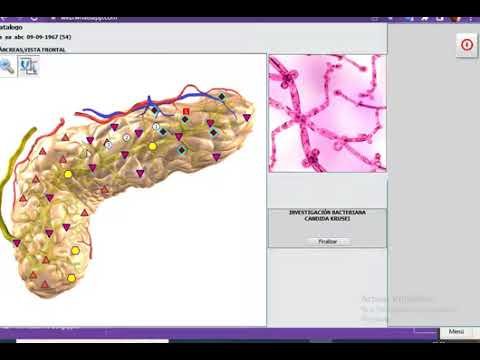Click the toolbar icon beside the magnifier
This screenshot has width=480, height=360.
point(28,66)
